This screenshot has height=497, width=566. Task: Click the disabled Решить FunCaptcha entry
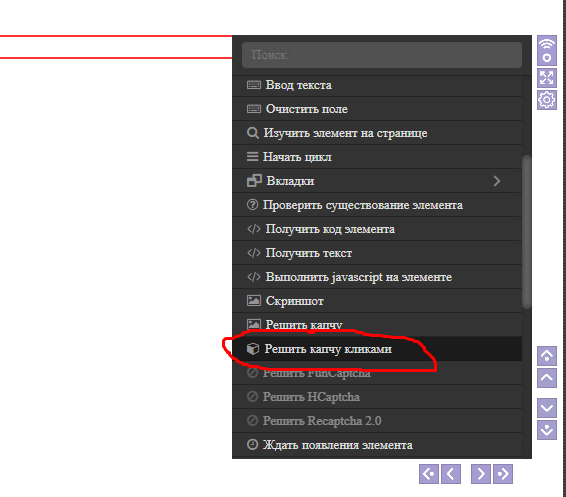coord(377,373)
